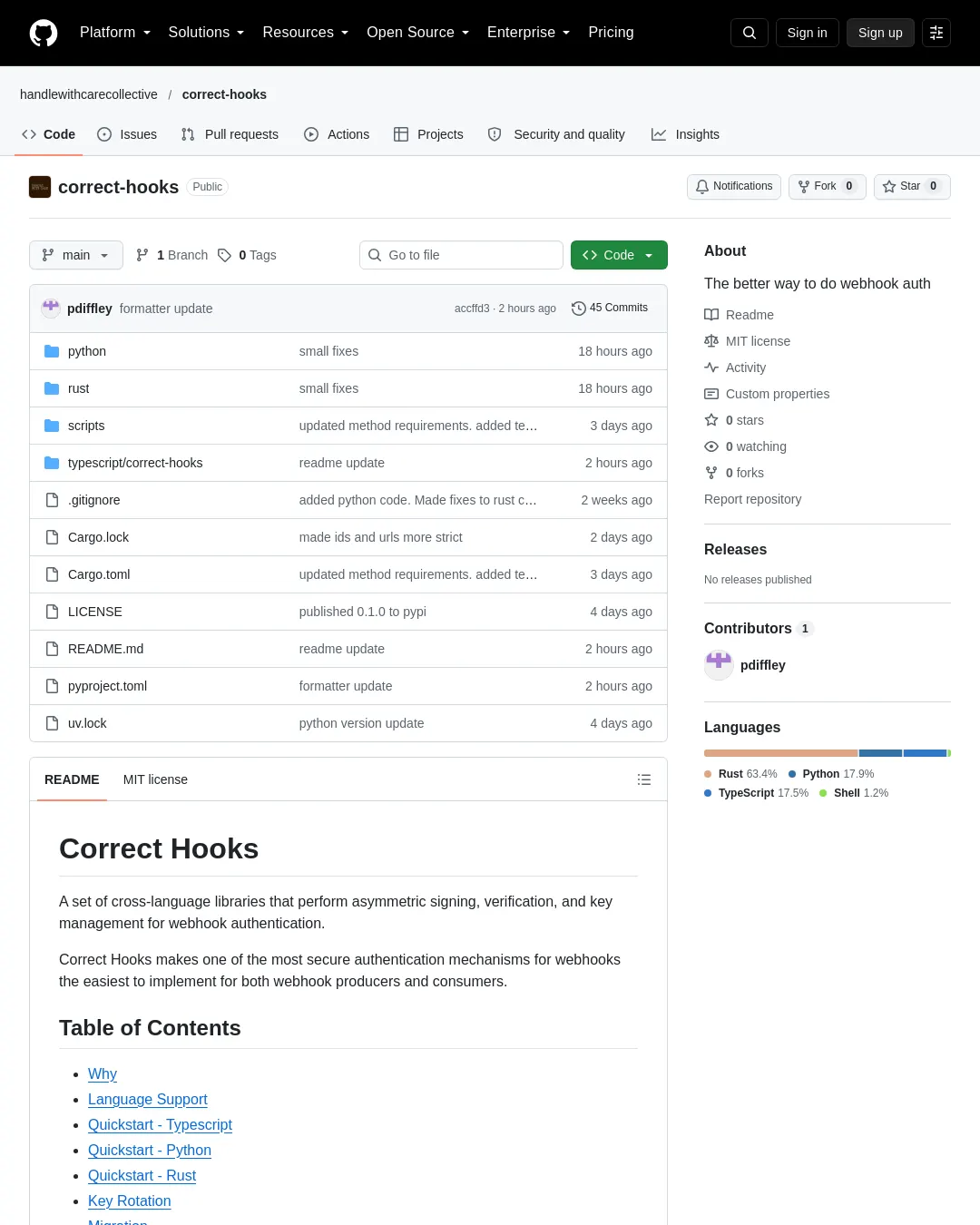The image size is (980, 1225).
Task: Switch to the Pull requests tab
Action: [x=230, y=134]
